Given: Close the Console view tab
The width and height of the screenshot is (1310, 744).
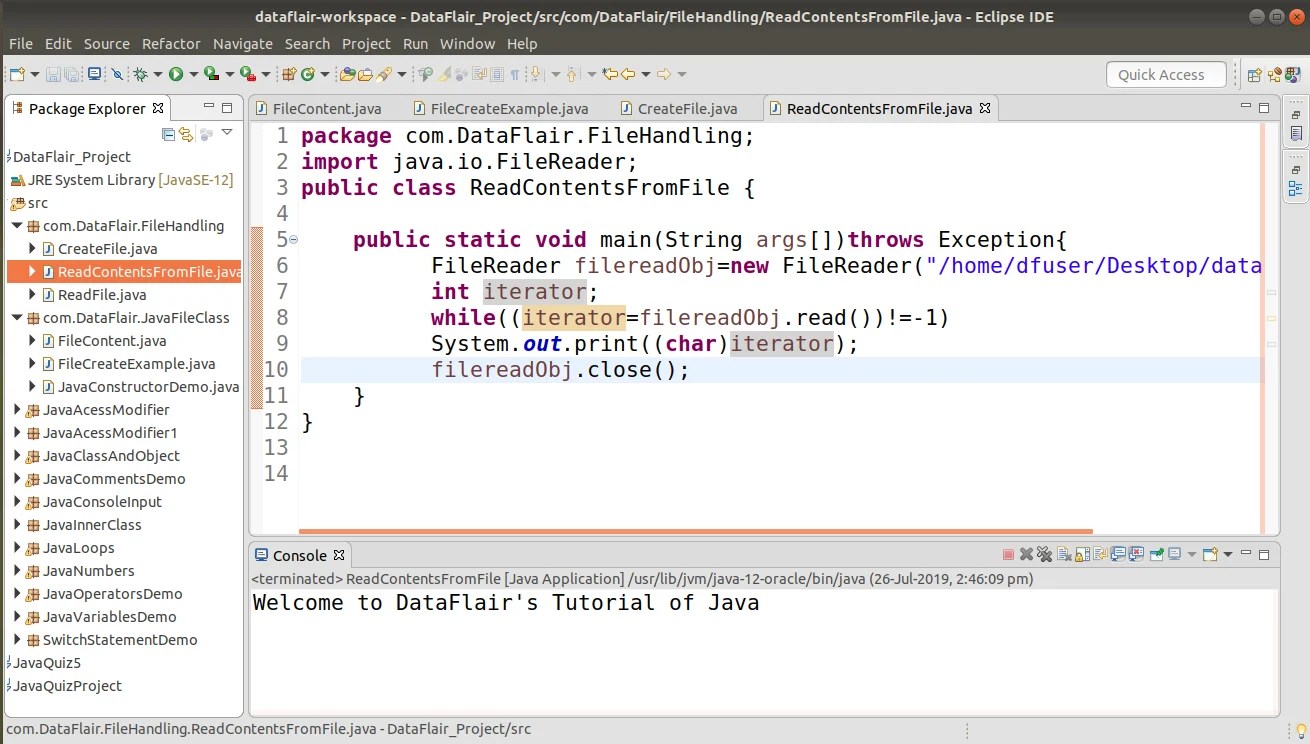Looking at the screenshot, I should tap(339, 555).
